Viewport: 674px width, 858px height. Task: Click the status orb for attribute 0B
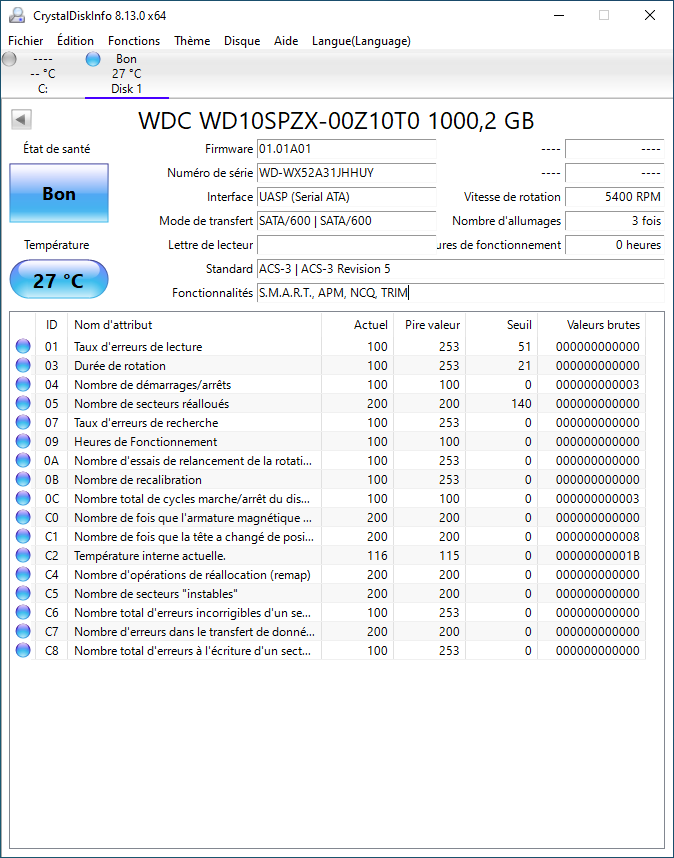23,479
